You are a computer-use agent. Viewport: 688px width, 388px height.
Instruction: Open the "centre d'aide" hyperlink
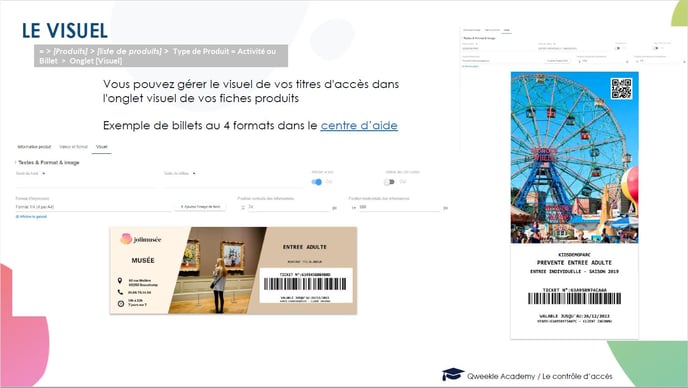pos(359,126)
